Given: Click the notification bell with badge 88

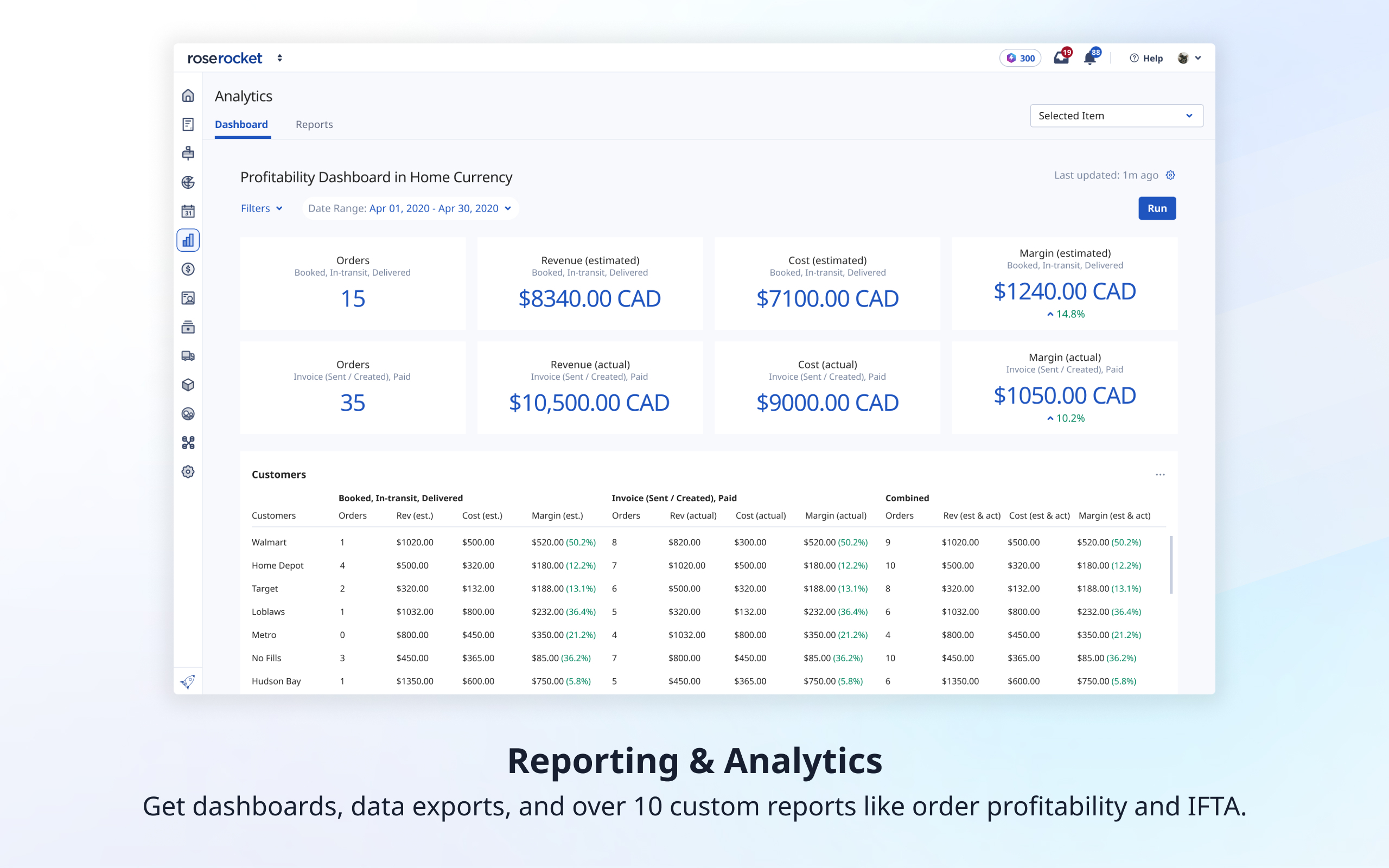Looking at the screenshot, I should point(1089,58).
